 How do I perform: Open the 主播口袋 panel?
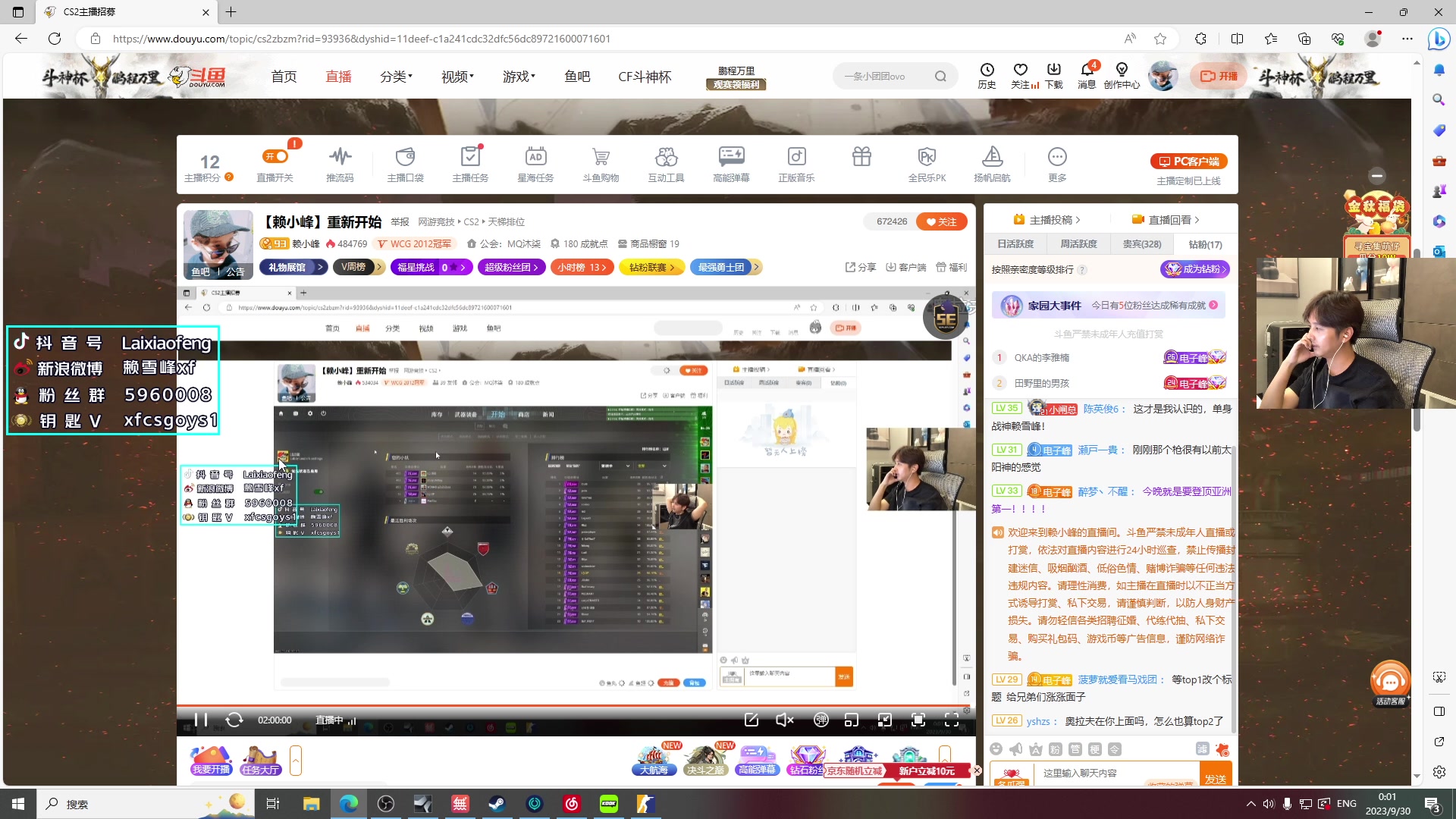pos(405,164)
